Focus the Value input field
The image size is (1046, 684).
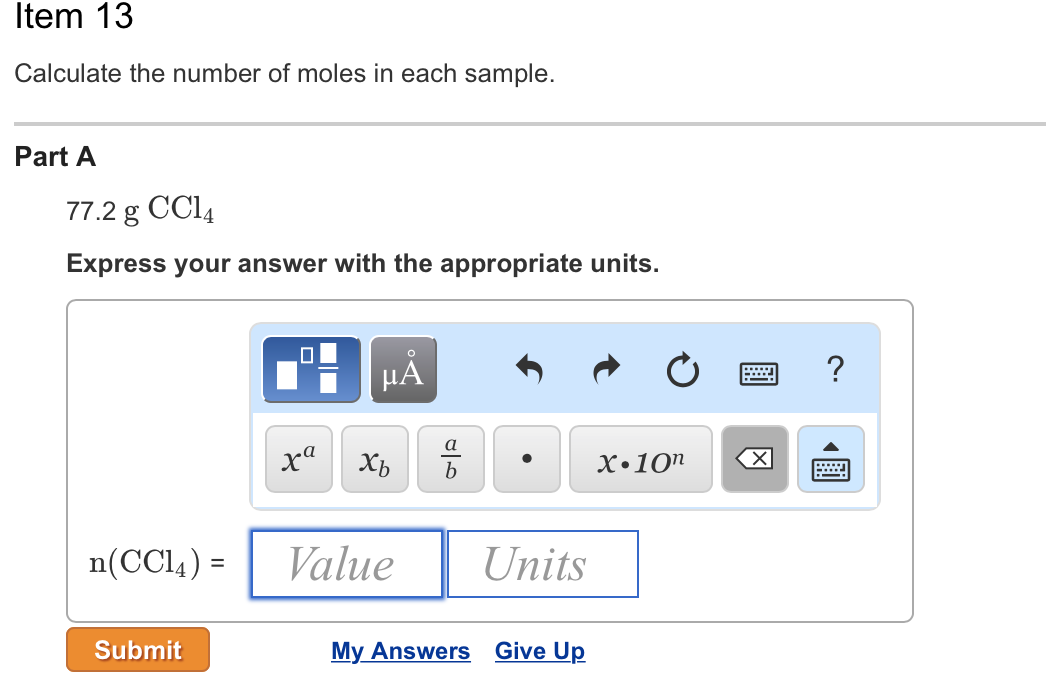(x=346, y=564)
